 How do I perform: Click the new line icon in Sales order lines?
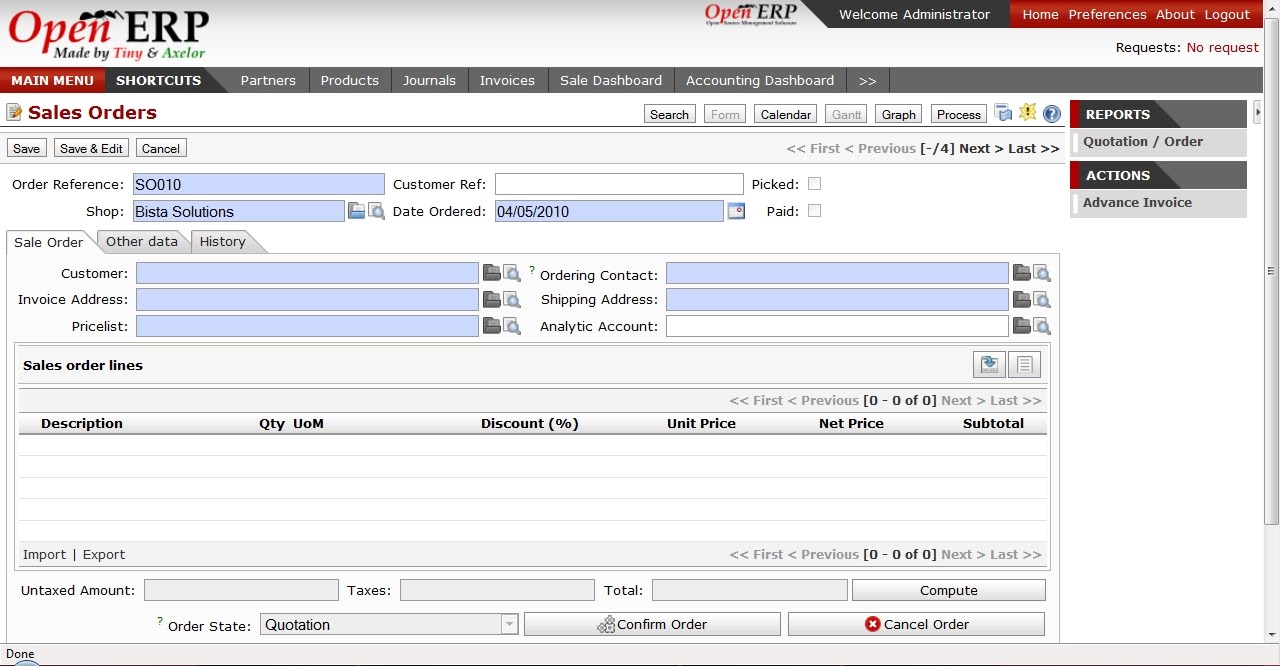[x=988, y=364]
